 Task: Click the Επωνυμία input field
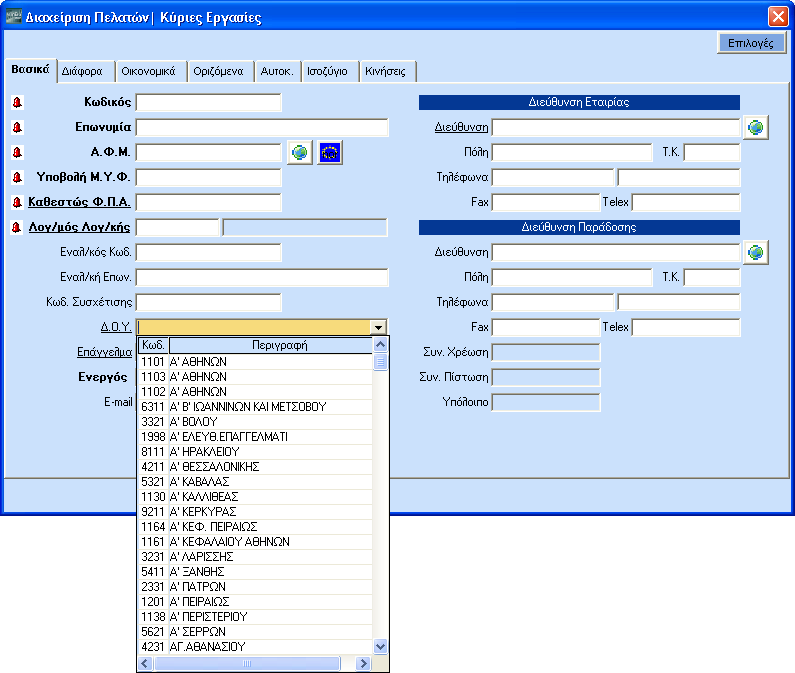tap(262, 127)
